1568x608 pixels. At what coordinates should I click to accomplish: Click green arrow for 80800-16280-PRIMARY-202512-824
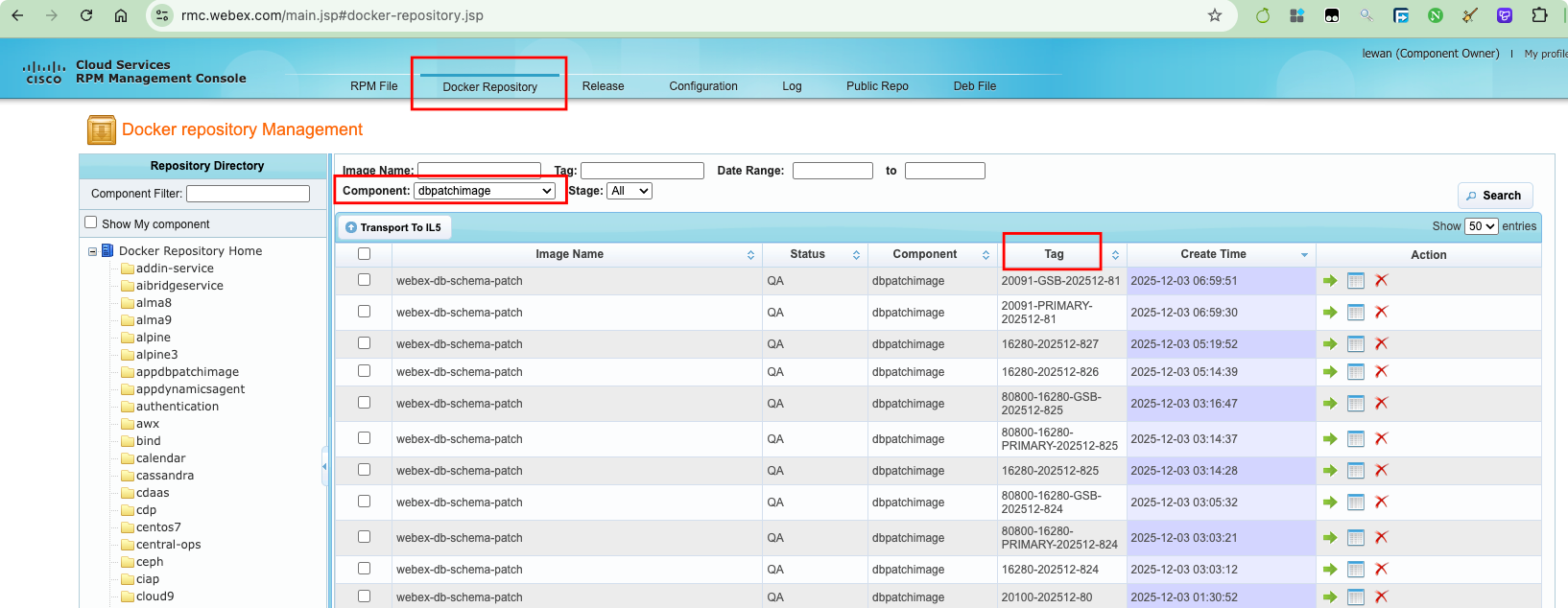[x=1330, y=538]
